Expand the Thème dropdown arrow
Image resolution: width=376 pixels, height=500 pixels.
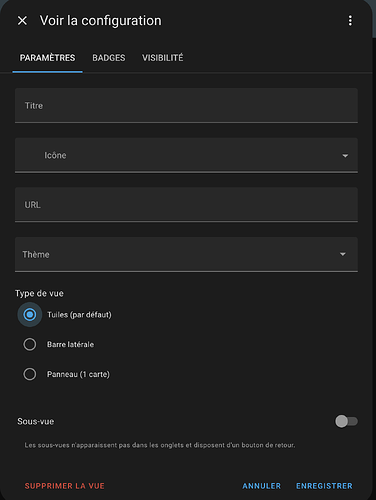[343, 254]
